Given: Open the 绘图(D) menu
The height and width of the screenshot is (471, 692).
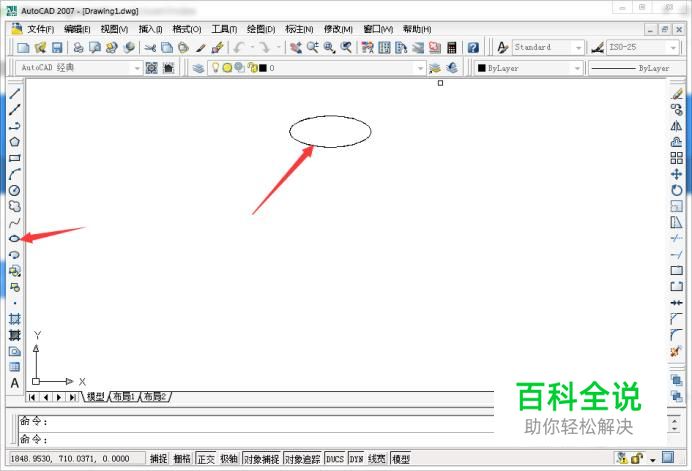Looking at the screenshot, I should point(261,29).
